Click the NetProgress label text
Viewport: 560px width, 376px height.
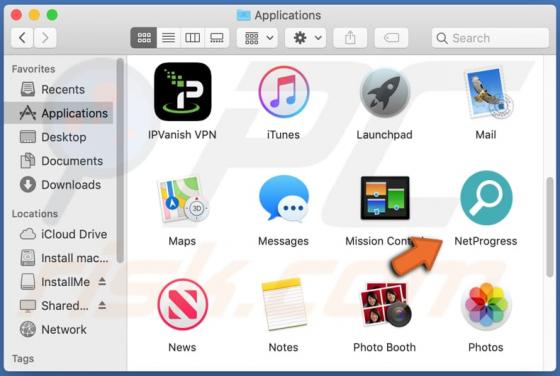(486, 241)
